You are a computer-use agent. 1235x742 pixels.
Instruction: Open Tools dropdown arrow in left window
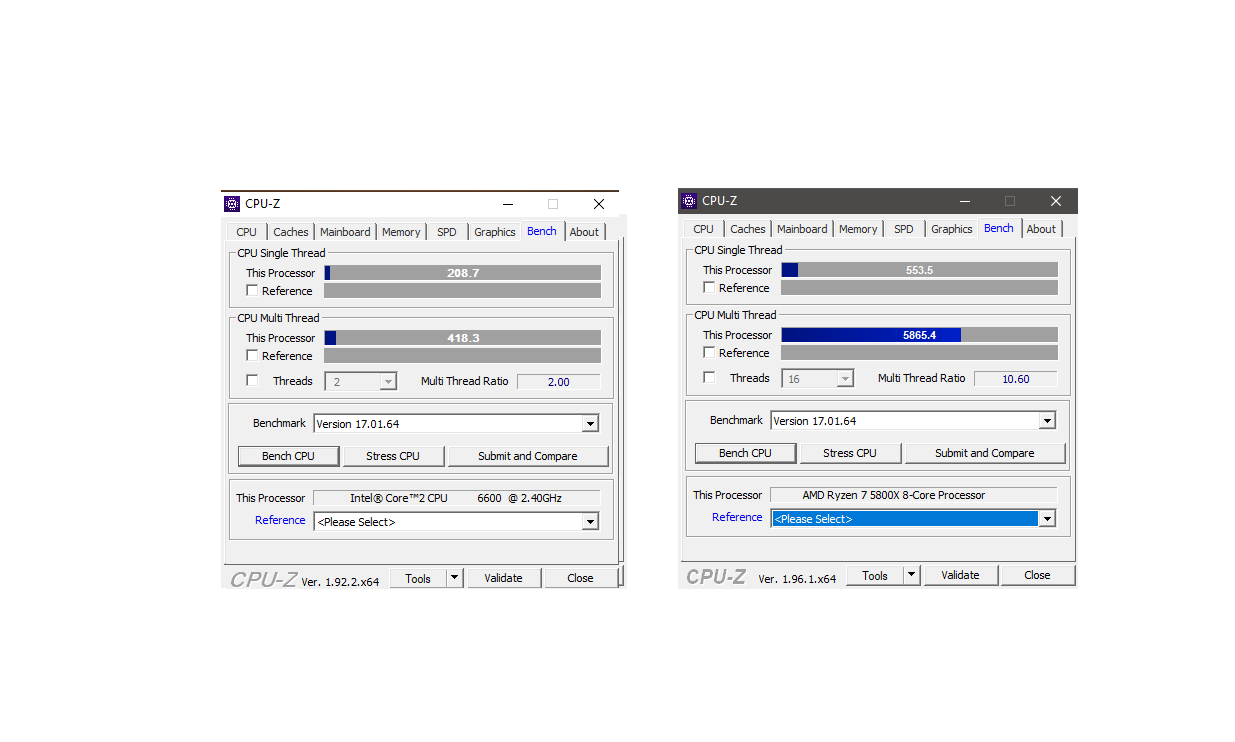[455, 578]
